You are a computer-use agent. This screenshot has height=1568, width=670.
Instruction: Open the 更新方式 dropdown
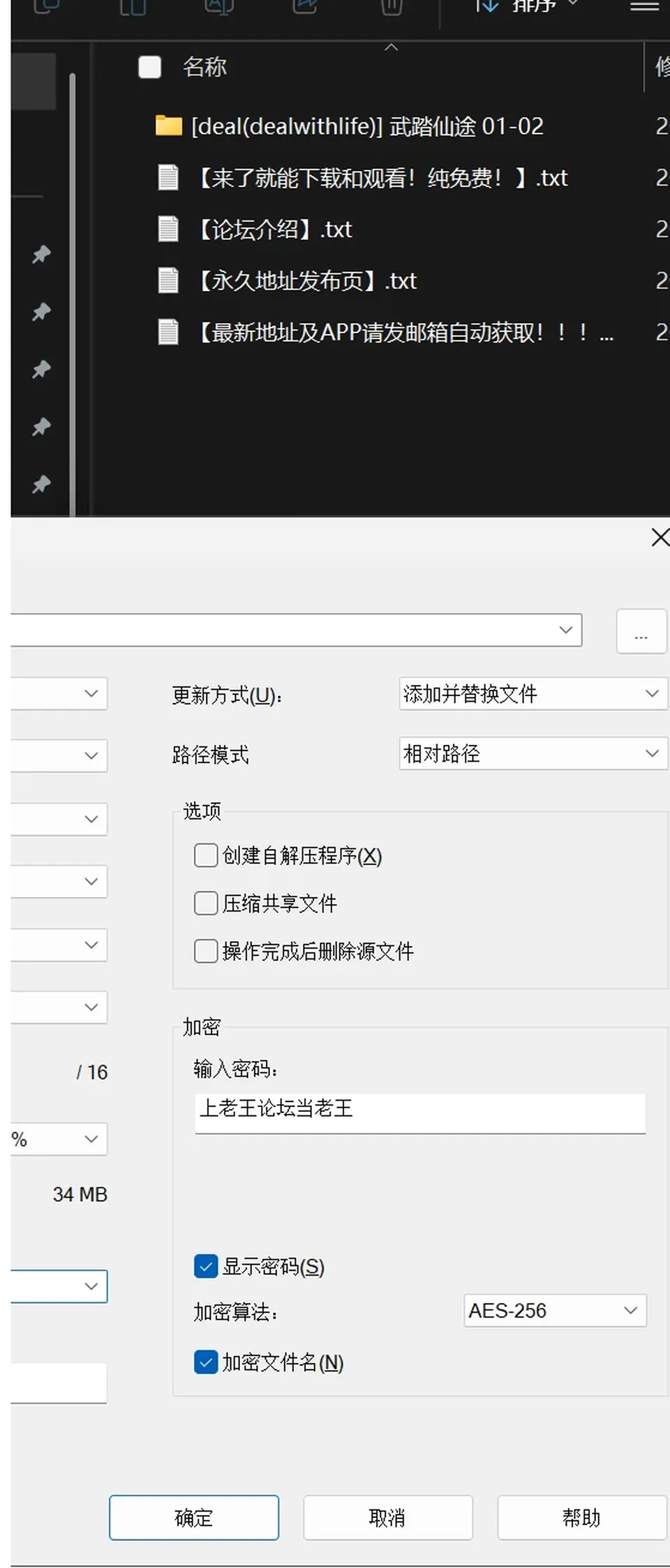[x=533, y=693]
